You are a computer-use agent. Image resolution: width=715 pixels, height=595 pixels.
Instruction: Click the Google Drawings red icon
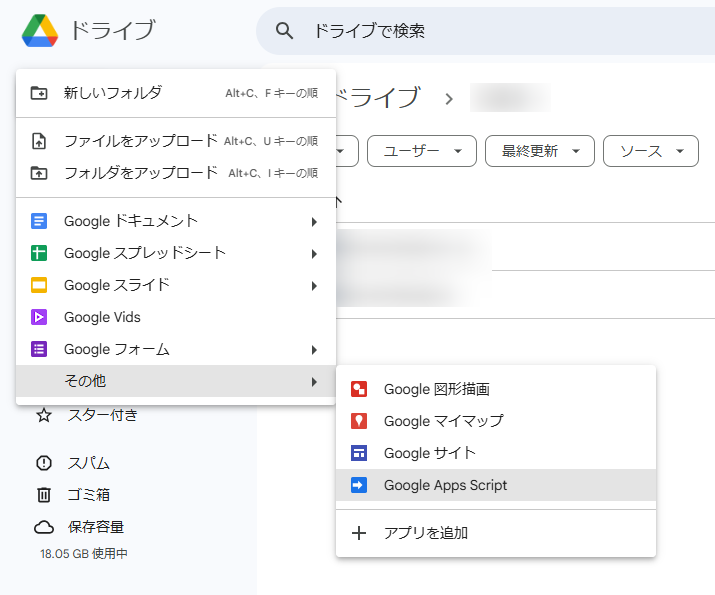click(x=359, y=389)
